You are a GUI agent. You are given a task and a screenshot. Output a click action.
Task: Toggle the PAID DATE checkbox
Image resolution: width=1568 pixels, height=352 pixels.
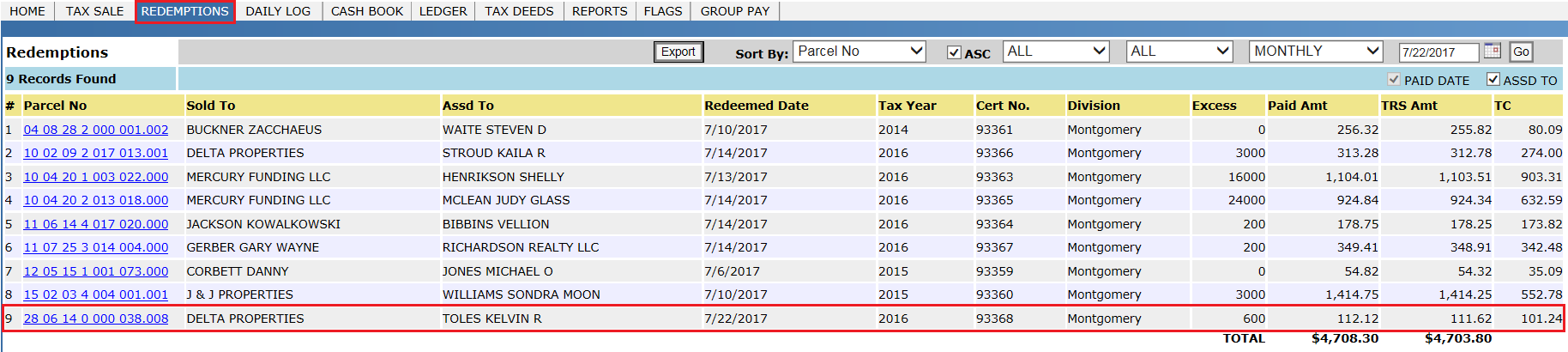click(x=1394, y=80)
